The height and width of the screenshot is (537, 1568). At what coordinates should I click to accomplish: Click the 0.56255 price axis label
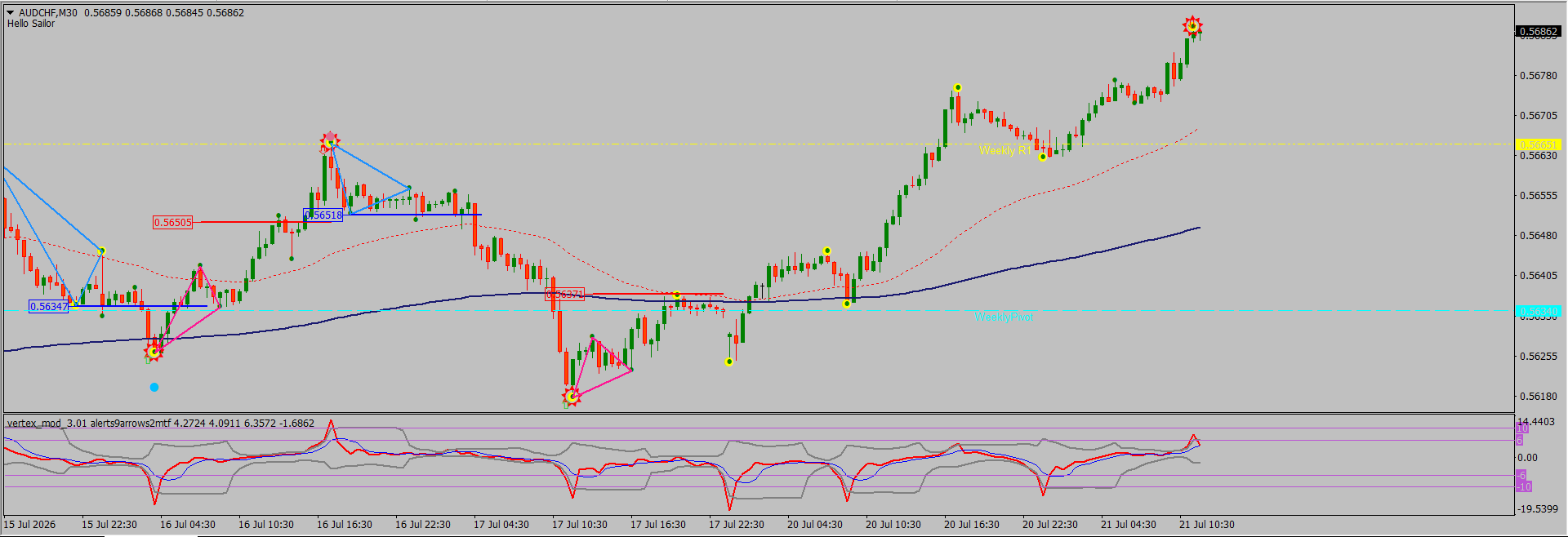(x=1539, y=357)
